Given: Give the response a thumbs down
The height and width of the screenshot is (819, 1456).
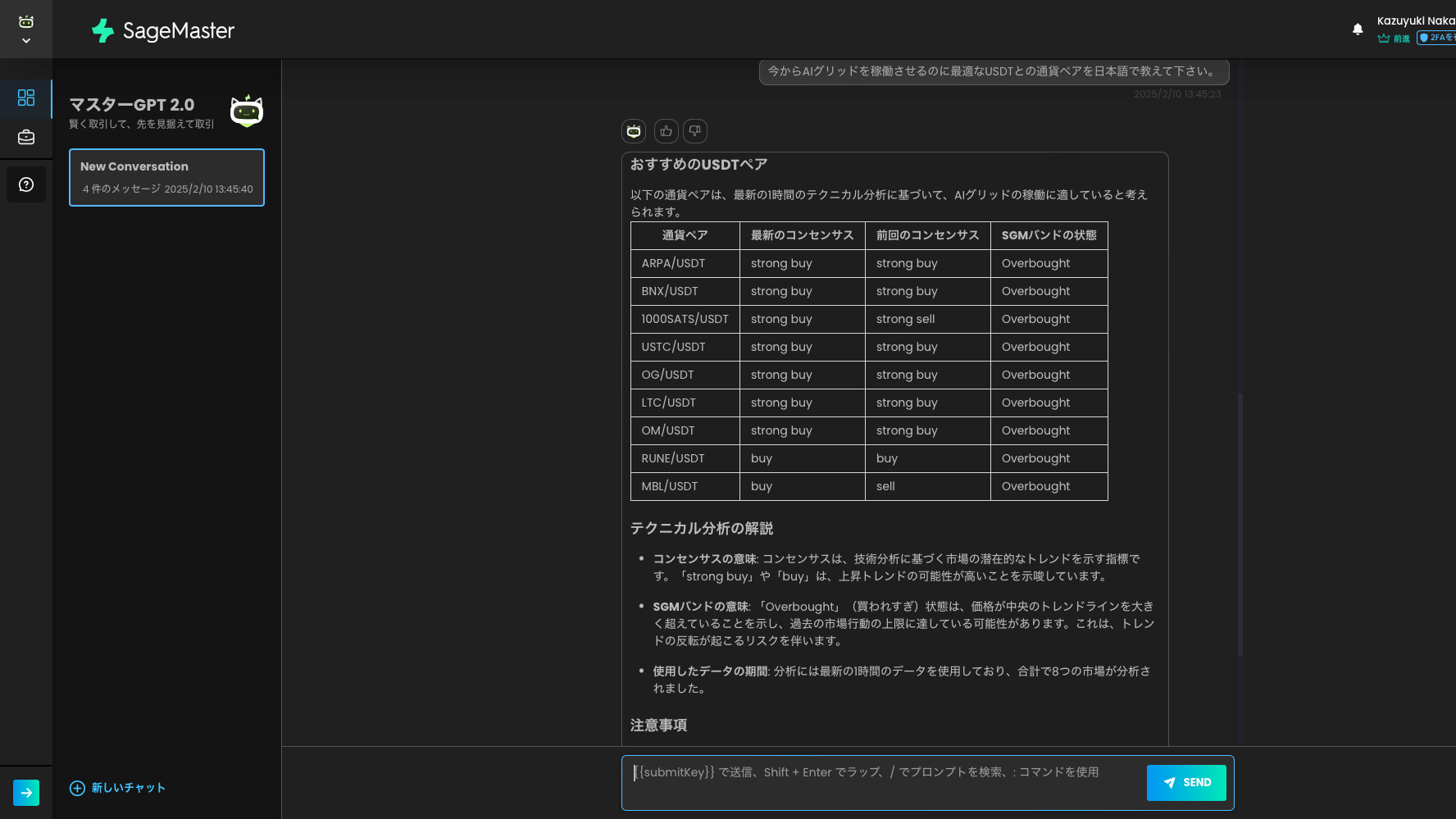Looking at the screenshot, I should pos(694,131).
